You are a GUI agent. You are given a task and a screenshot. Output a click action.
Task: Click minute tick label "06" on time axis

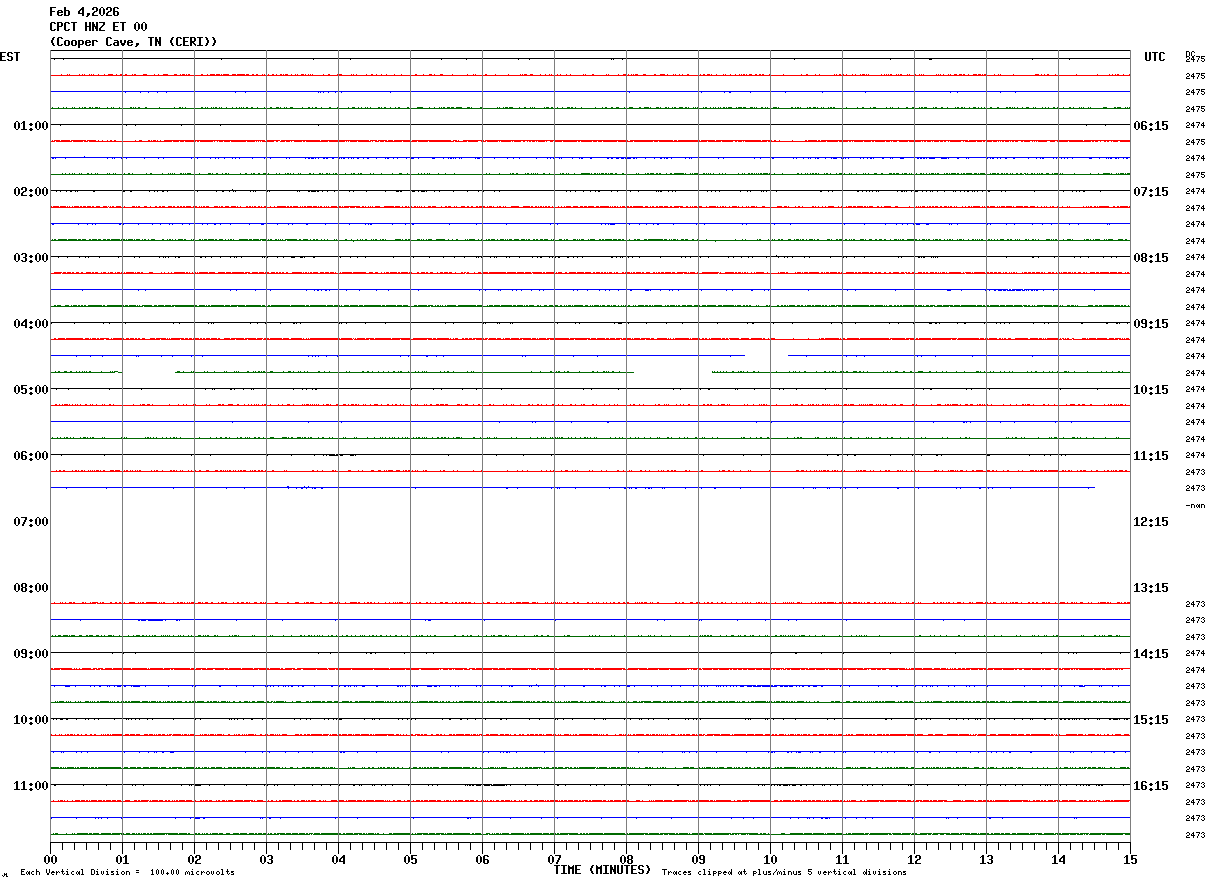point(482,860)
